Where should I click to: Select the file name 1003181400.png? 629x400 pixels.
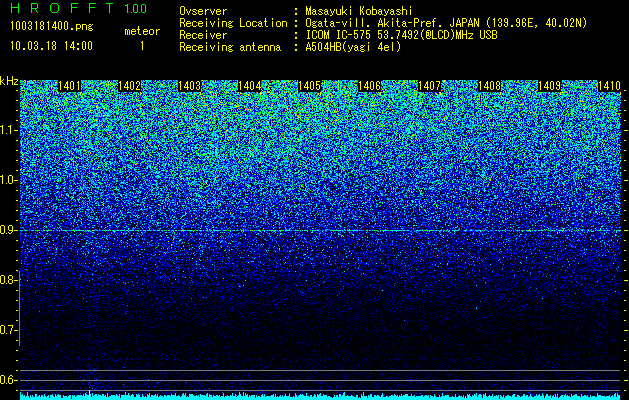[52, 26]
